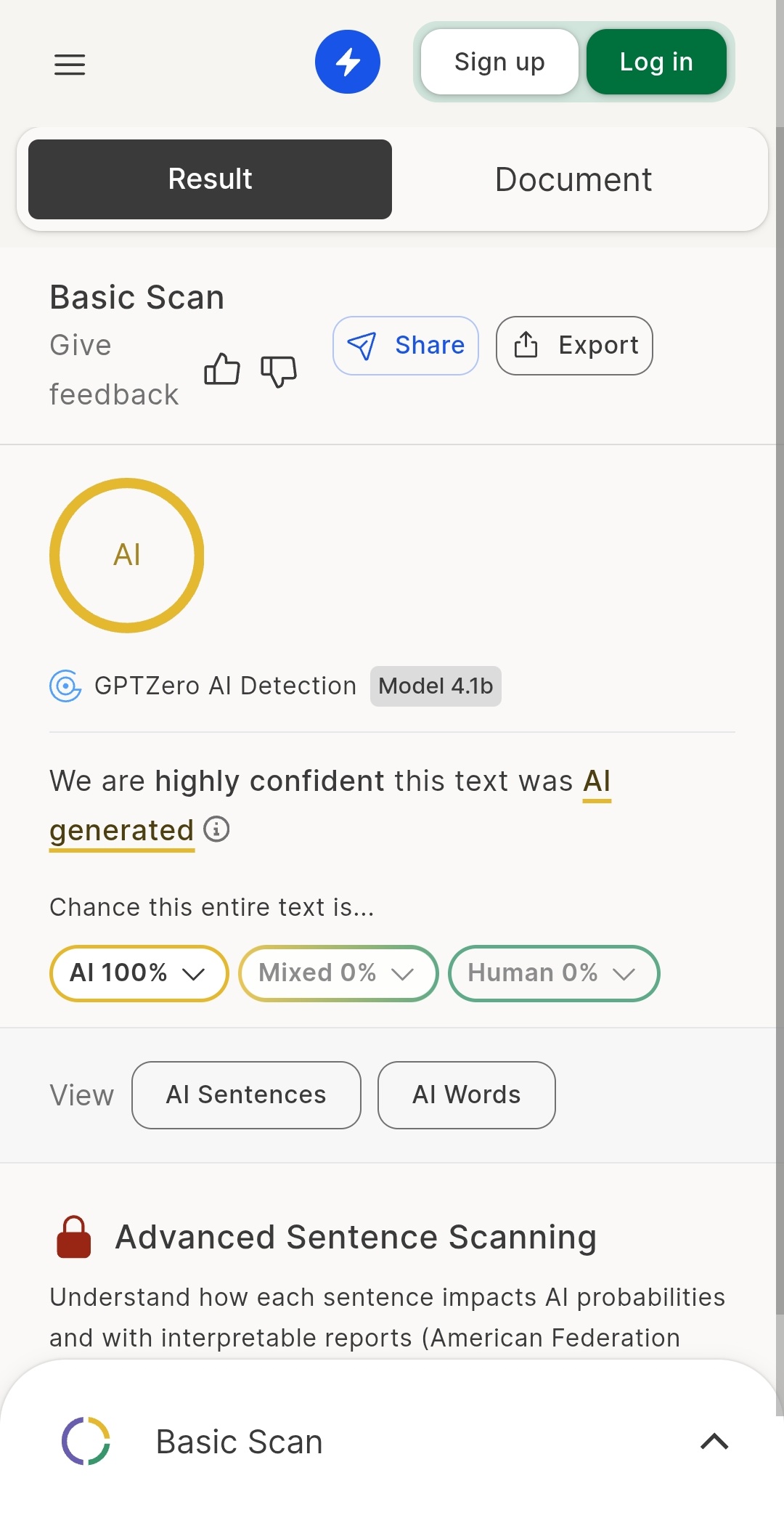Viewport: 784px width, 1523px height.
Task: Give thumbs down feedback
Action: tap(279, 371)
